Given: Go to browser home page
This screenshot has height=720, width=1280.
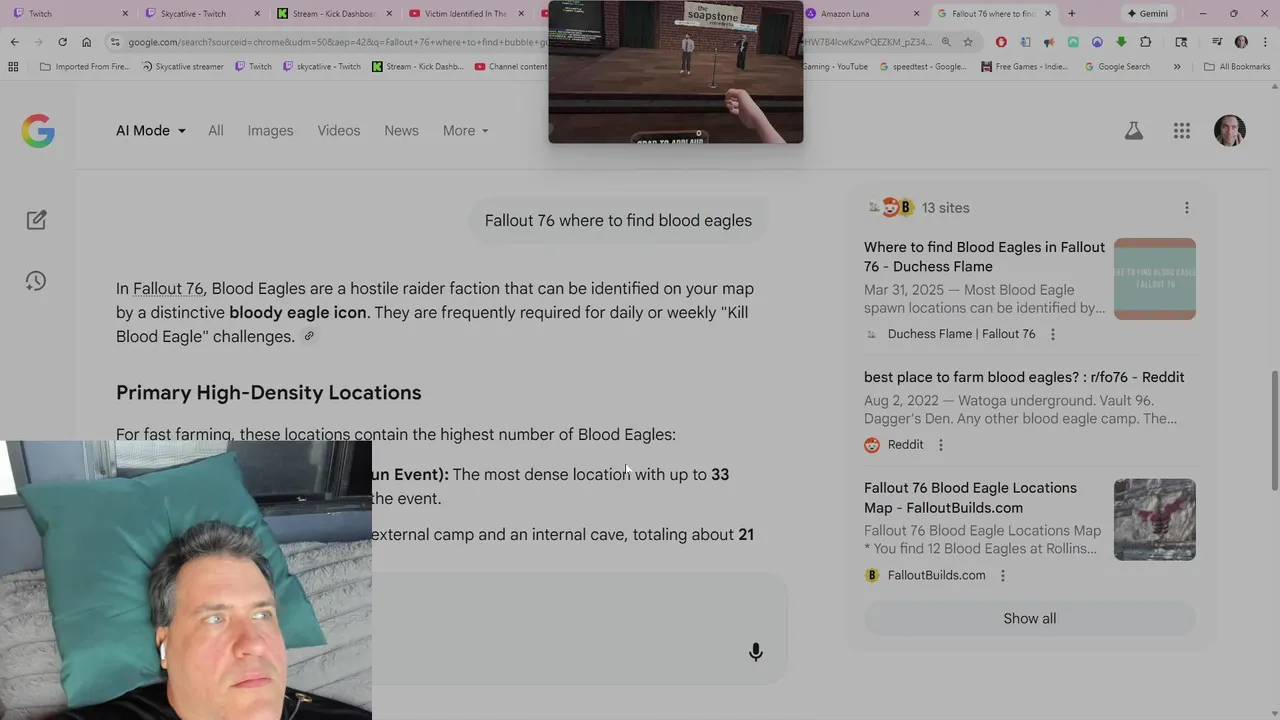Looking at the screenshot, I should [x=86, y=42].
